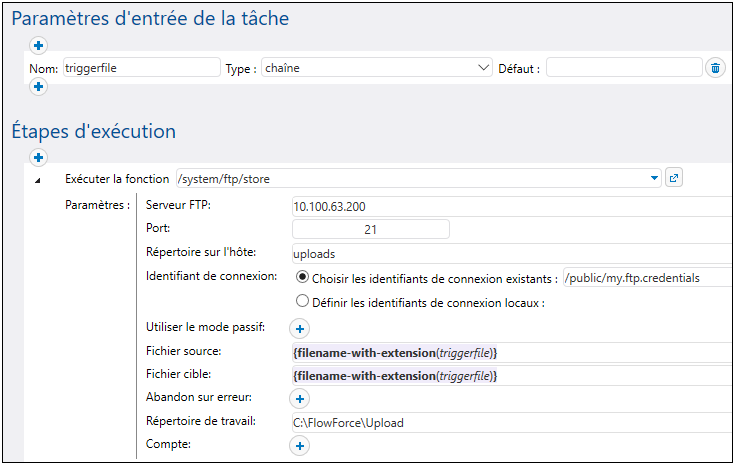Click the Fichier cible expression field
This screenshot has width=735, height=465.
coord(510,375)
